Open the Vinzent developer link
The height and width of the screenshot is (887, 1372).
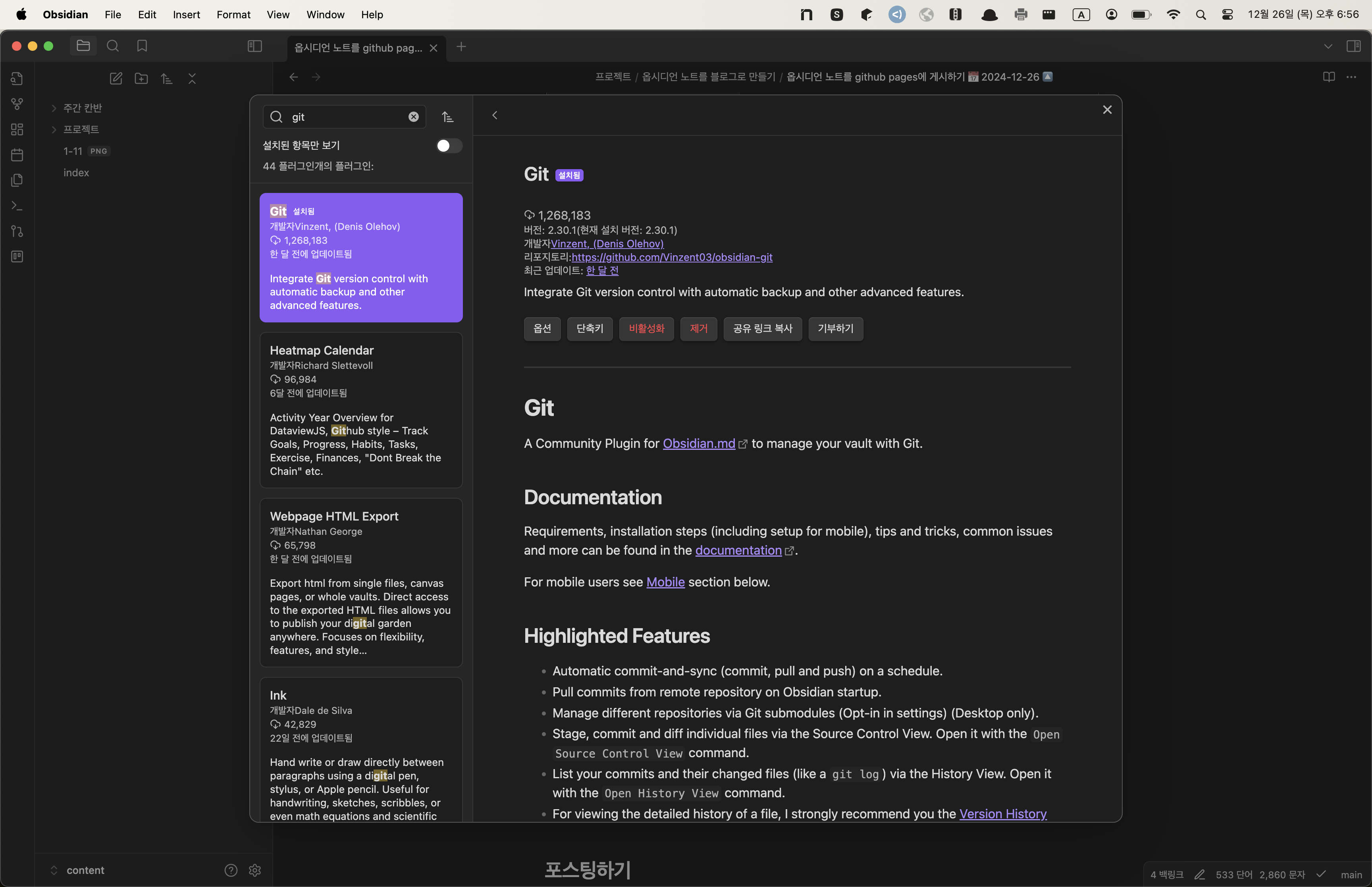[x=607, y=244]
